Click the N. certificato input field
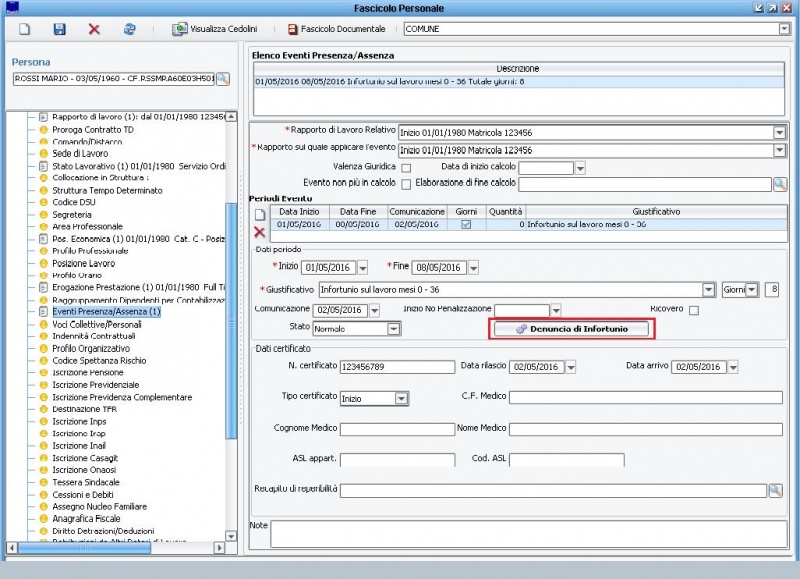 pos(397,367)
